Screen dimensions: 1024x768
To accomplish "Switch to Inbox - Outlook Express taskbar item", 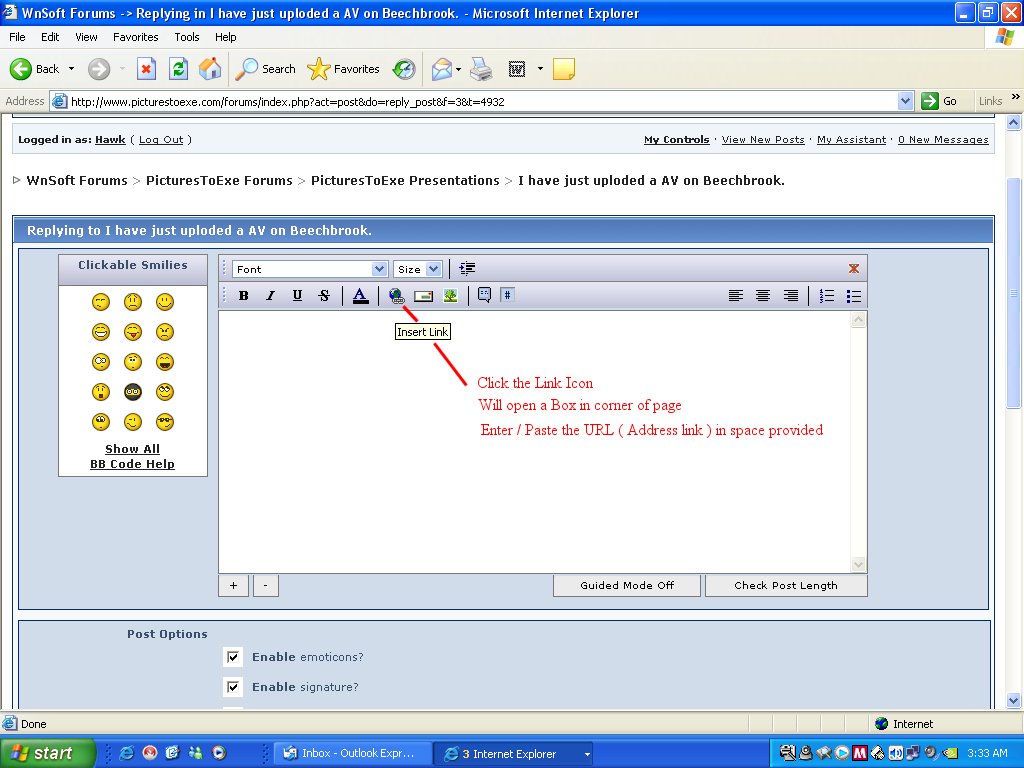I will (351, 754).
